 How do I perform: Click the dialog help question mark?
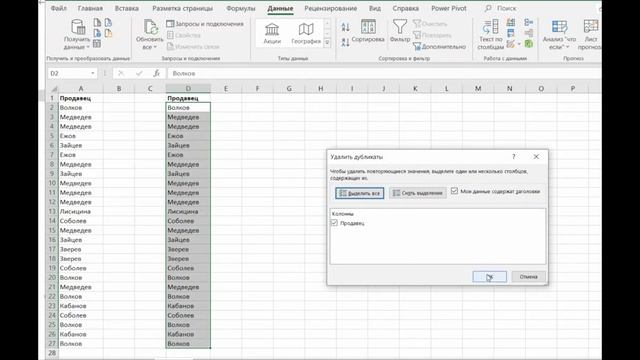tap(514, 157)
